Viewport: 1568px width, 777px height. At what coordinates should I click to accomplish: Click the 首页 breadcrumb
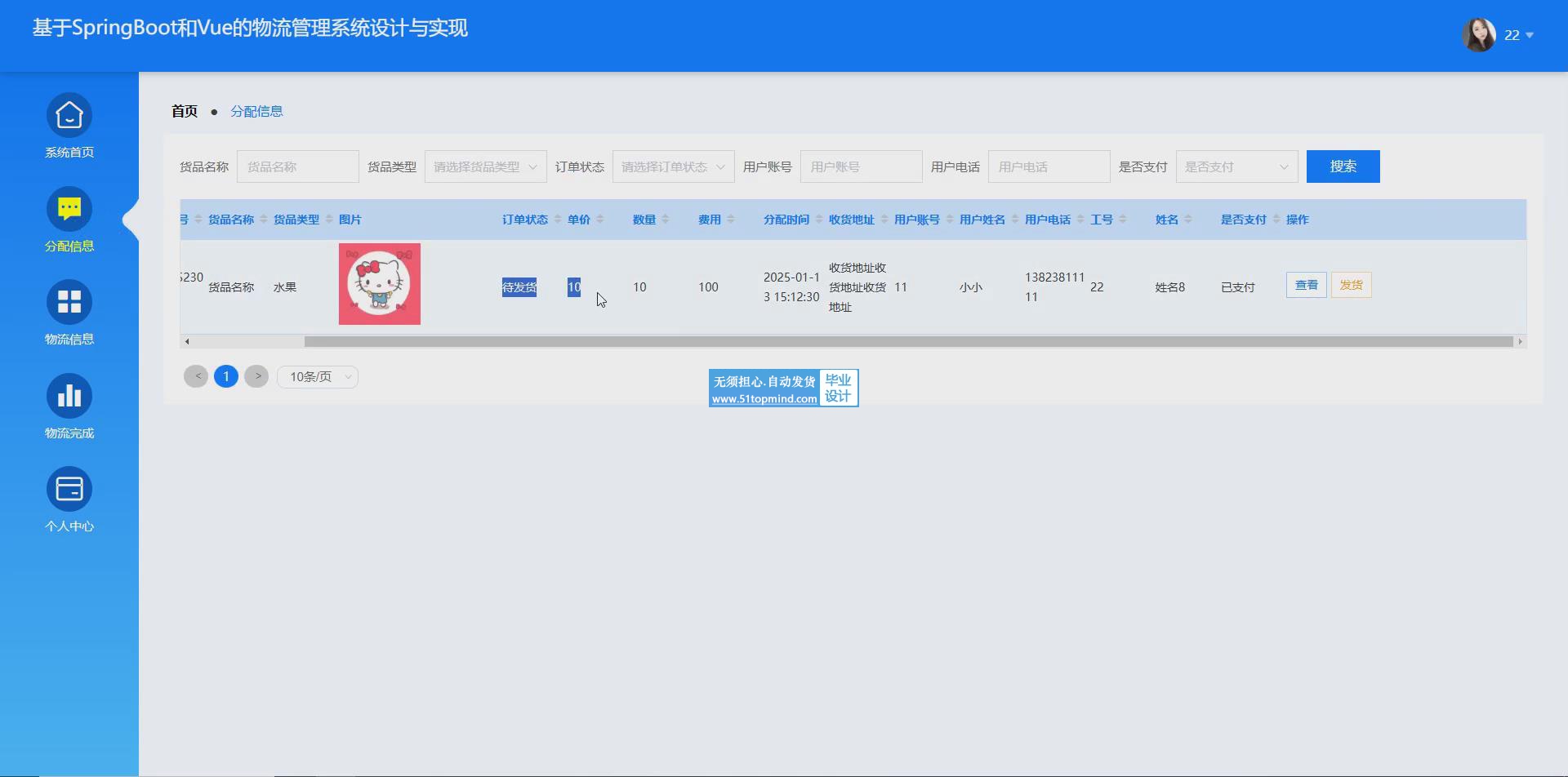click(185, 112)
